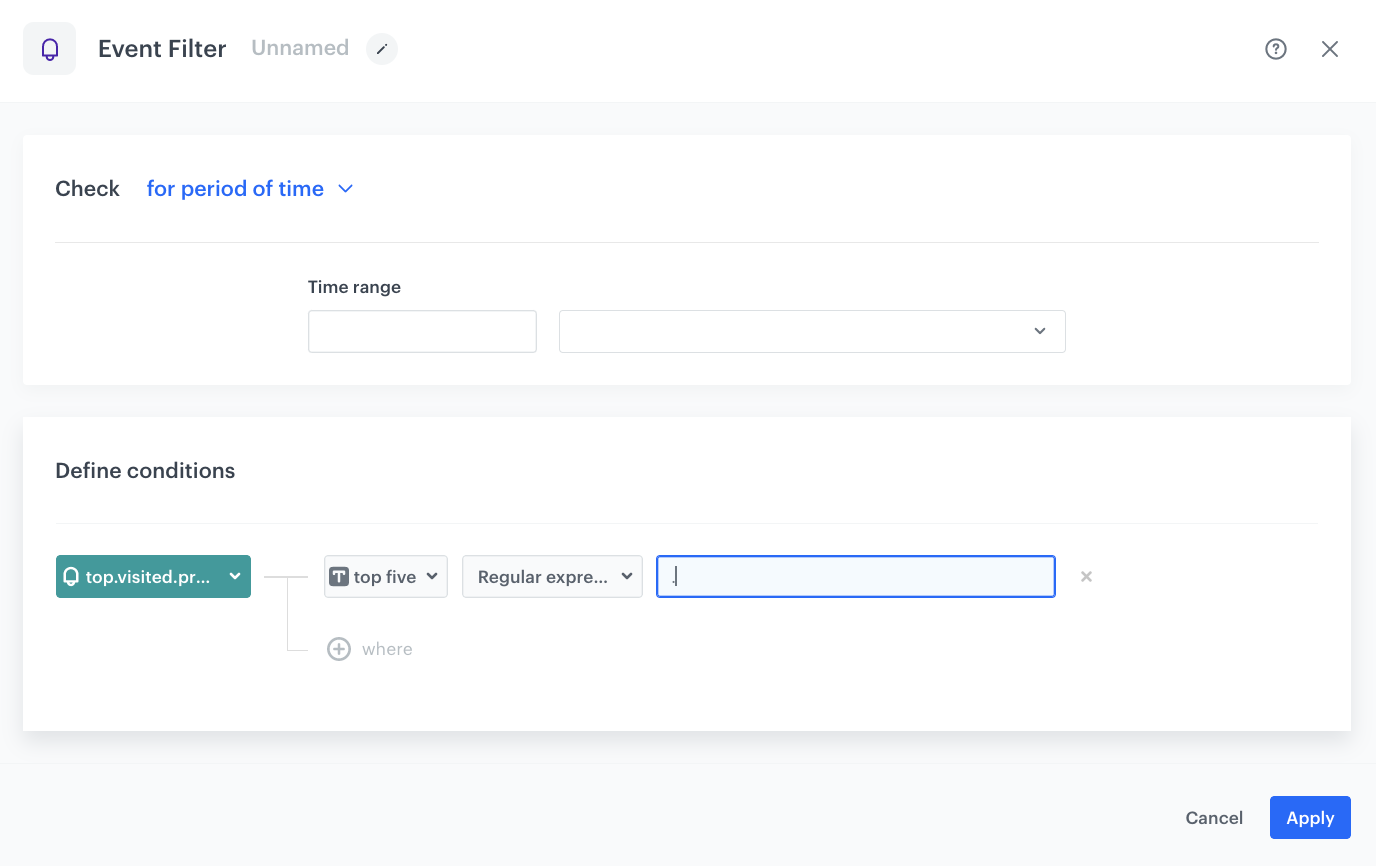Click the T type icon inside the top five selector

341,576
